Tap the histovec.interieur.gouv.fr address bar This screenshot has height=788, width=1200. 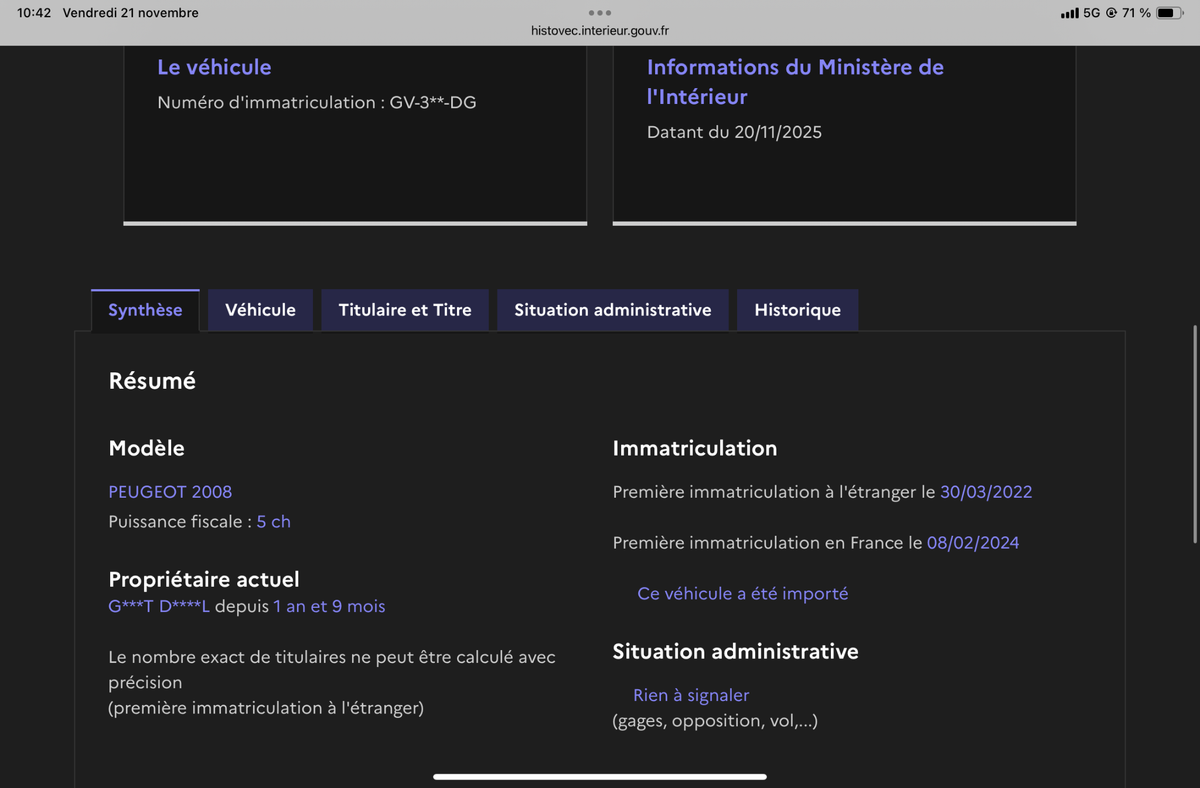600,31
